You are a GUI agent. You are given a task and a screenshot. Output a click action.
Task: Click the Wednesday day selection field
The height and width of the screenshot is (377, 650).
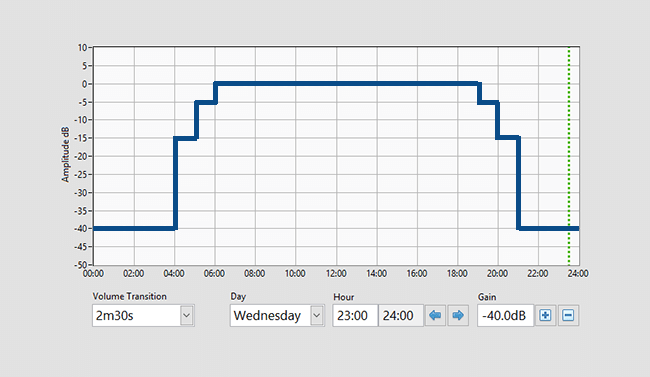271,316
